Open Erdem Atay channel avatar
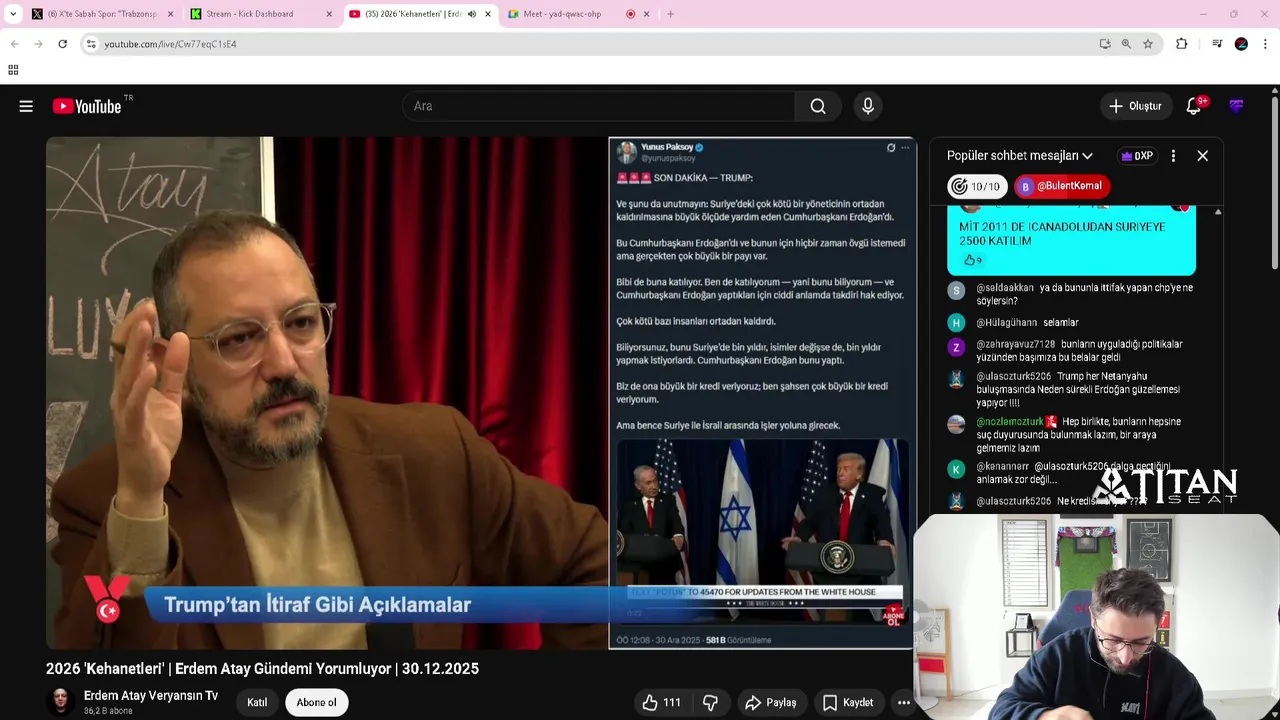Screen dimensions: 1280x720 point(60,702)
